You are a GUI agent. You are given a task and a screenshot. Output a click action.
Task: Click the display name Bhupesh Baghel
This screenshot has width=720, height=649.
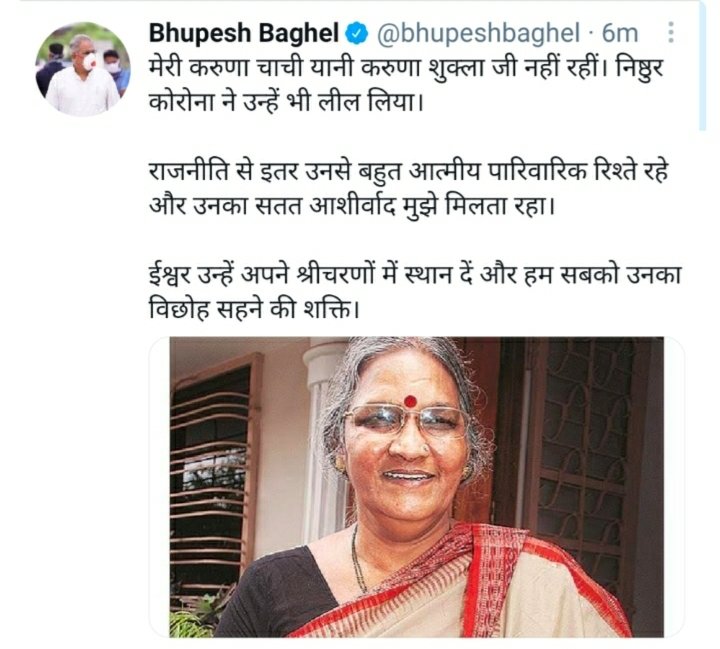[244, 34]
